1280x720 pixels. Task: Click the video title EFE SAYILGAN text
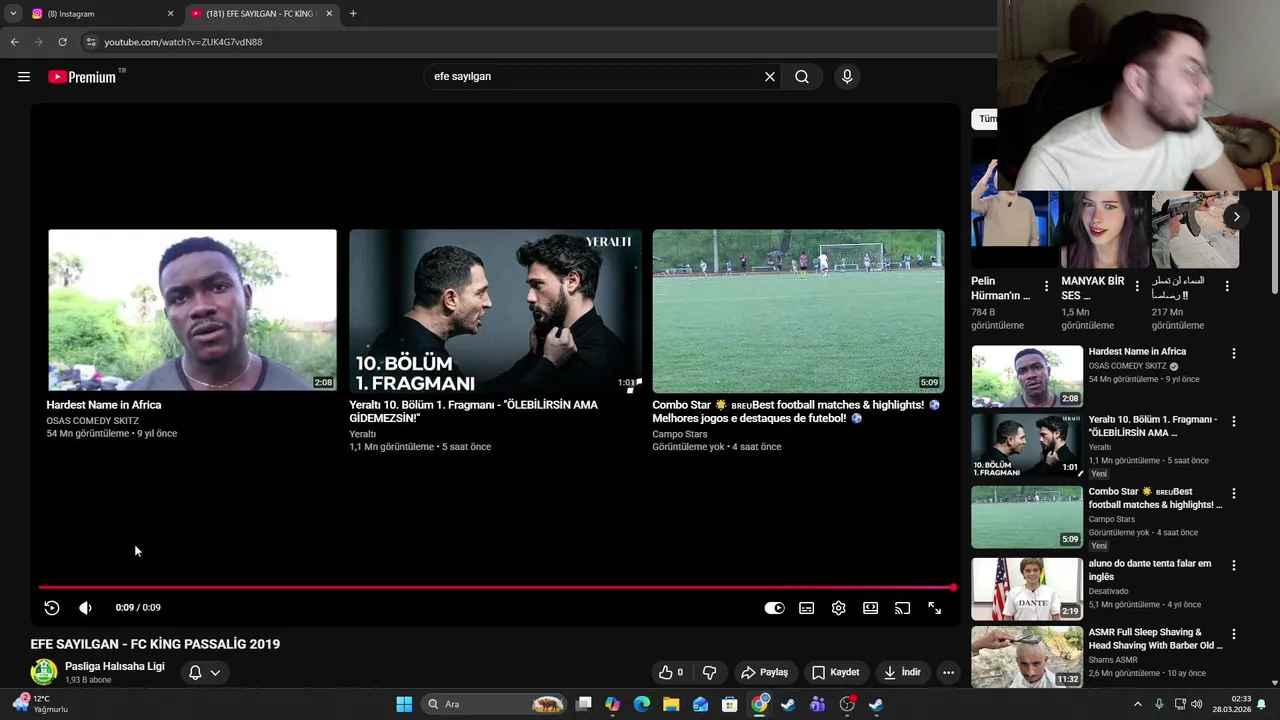click(x=155, y=644)
